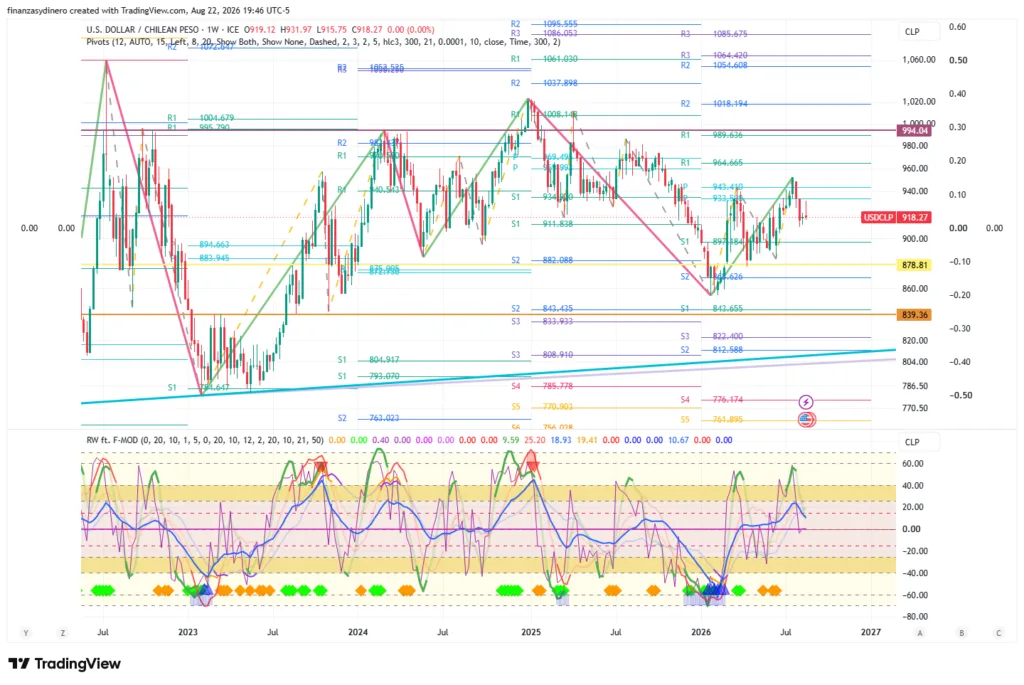Click the US flag economic event icon
Image resolution: width=1024 pixels, height=685 pixels.
tap(807, 419)
